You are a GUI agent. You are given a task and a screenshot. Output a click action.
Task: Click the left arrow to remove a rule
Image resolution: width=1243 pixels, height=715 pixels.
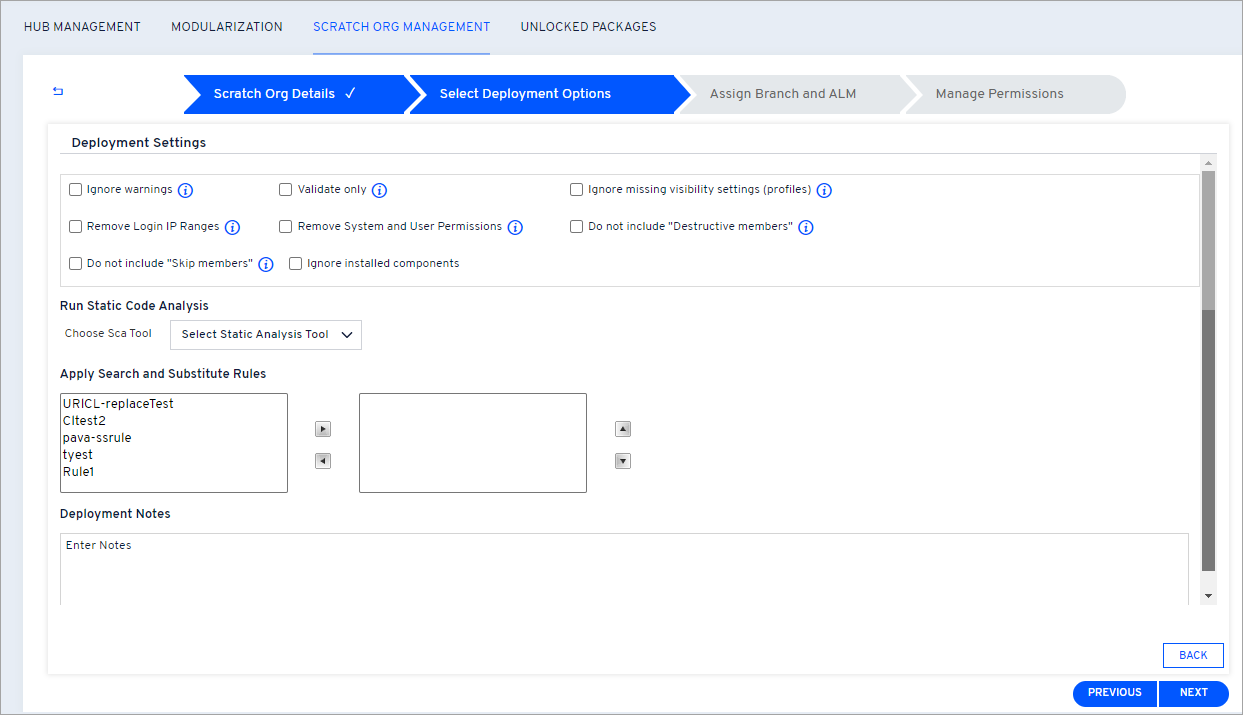tap(322, 460)
